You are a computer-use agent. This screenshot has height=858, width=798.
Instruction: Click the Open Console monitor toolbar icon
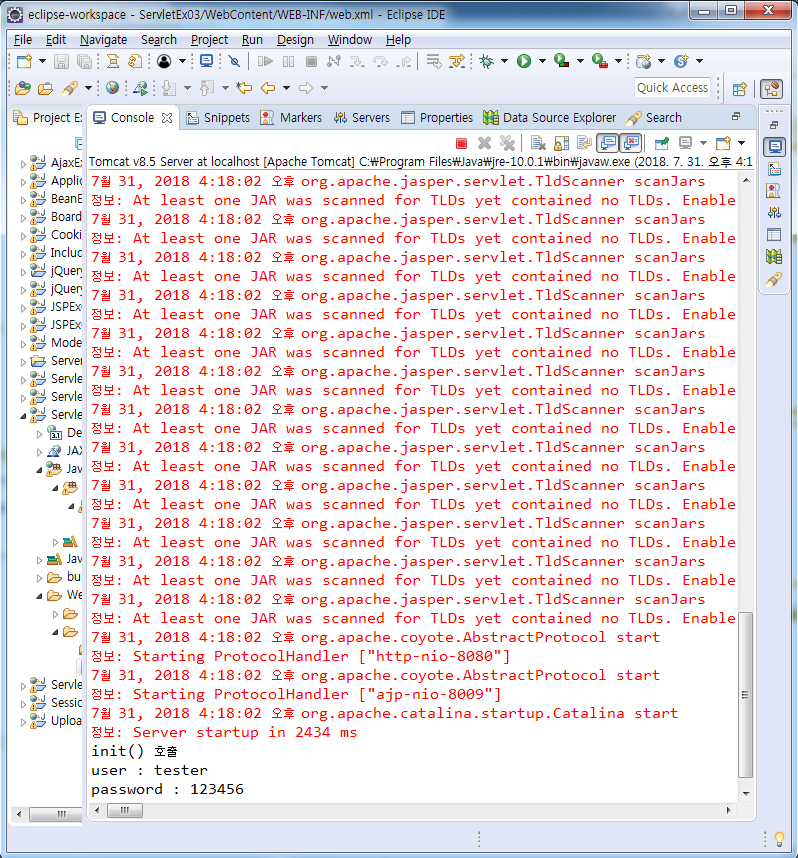click(x=206, y=61)
